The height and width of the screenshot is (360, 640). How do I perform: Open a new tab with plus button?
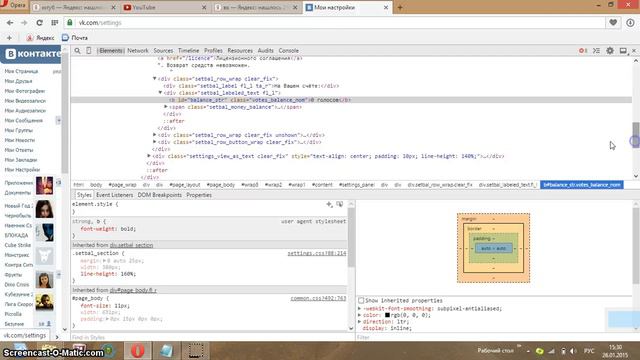[x=400, y=7]
